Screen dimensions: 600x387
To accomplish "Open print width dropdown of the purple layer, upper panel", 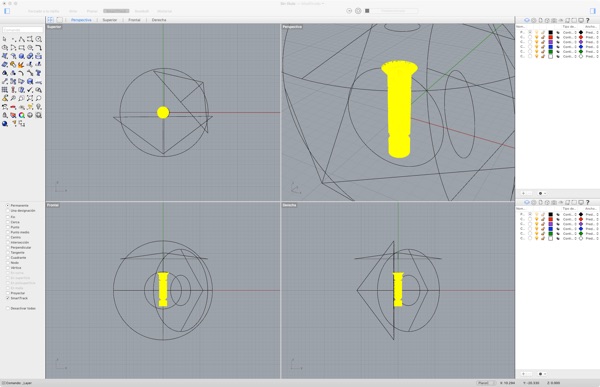I will 592,42.
